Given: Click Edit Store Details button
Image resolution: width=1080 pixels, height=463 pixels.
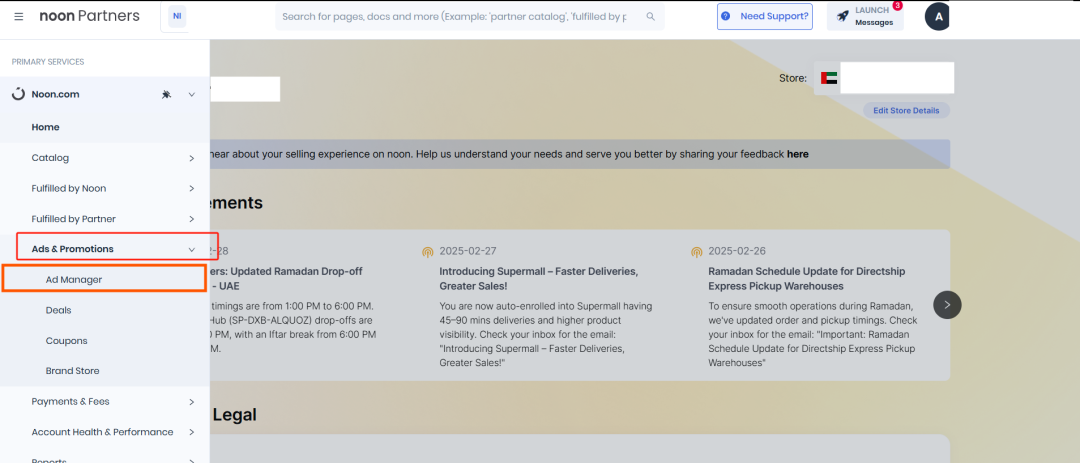Looking at the screenshot, I should [x=906, y=110].
